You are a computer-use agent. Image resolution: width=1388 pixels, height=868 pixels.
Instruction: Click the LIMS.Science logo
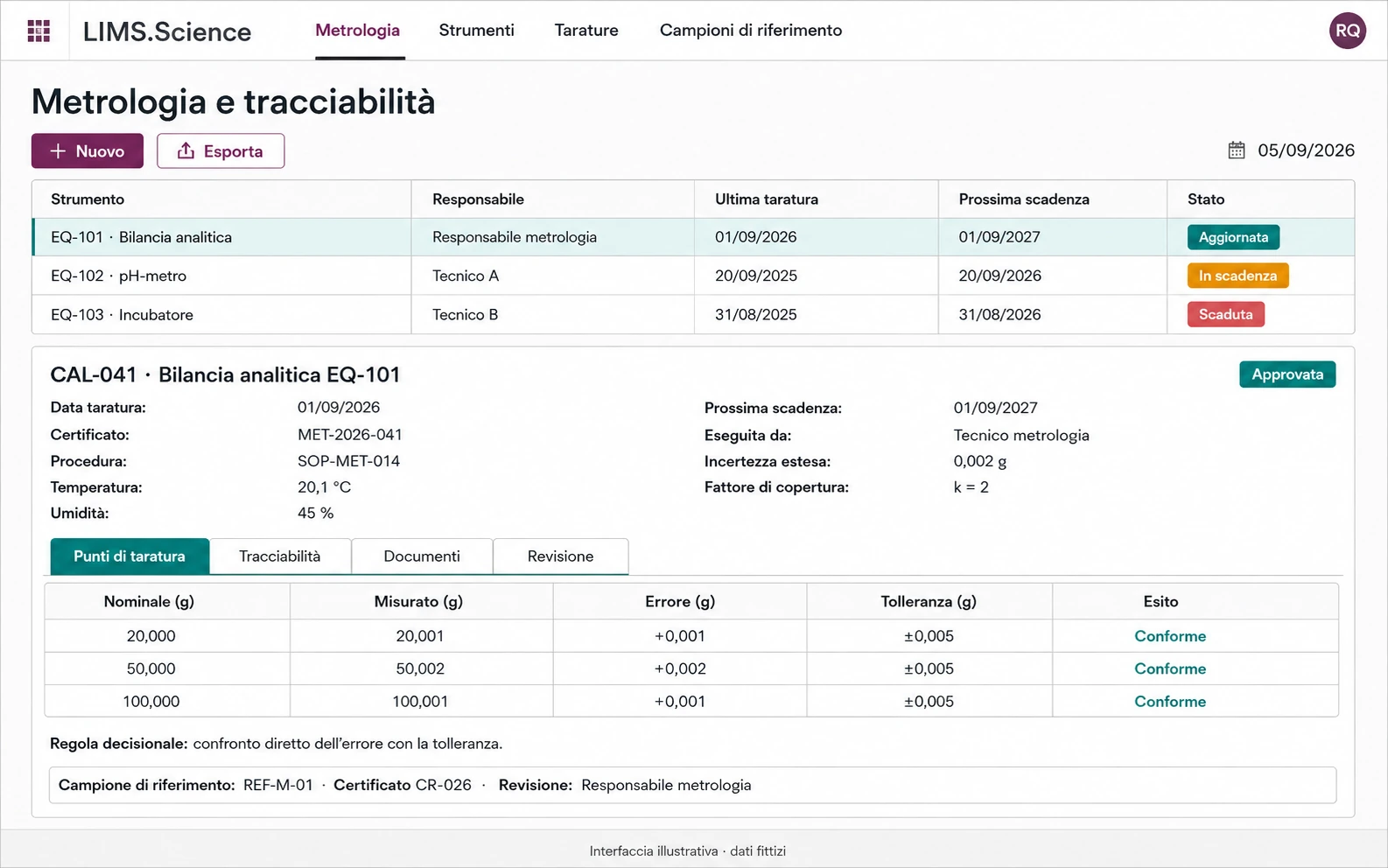click(x=167, y=31)
